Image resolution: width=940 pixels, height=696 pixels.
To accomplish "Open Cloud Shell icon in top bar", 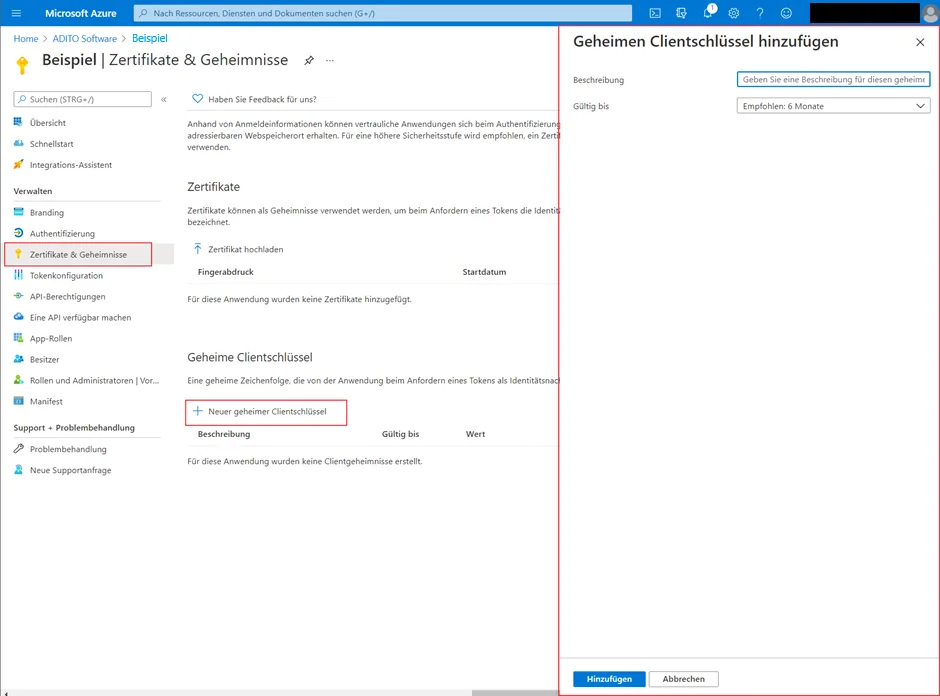I will [655, 13].
